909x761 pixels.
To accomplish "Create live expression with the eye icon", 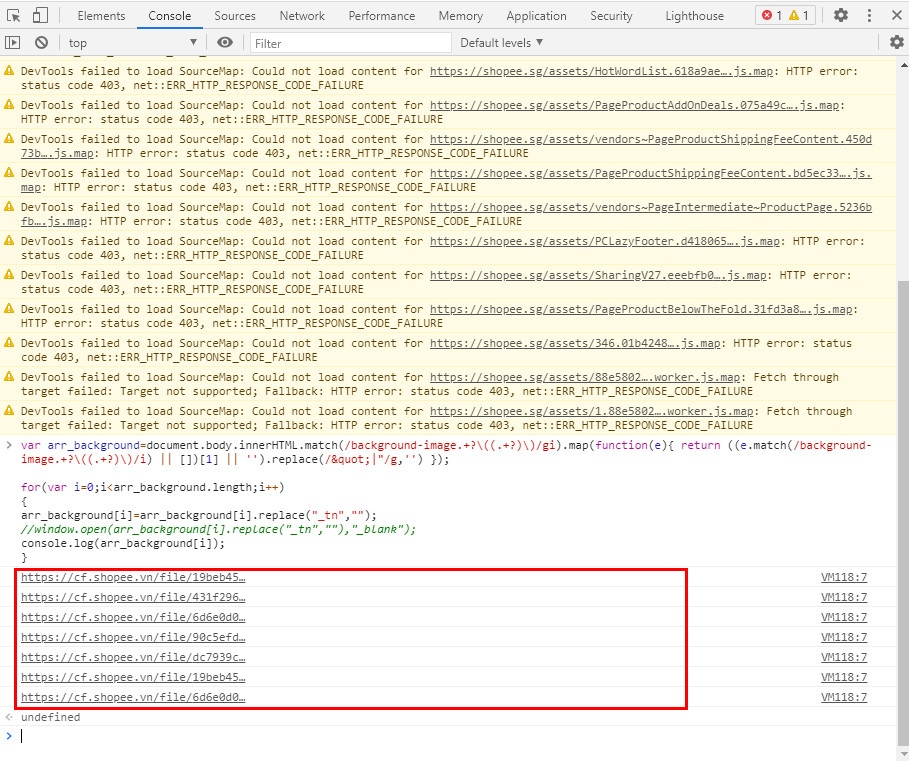I will point(225,43).
